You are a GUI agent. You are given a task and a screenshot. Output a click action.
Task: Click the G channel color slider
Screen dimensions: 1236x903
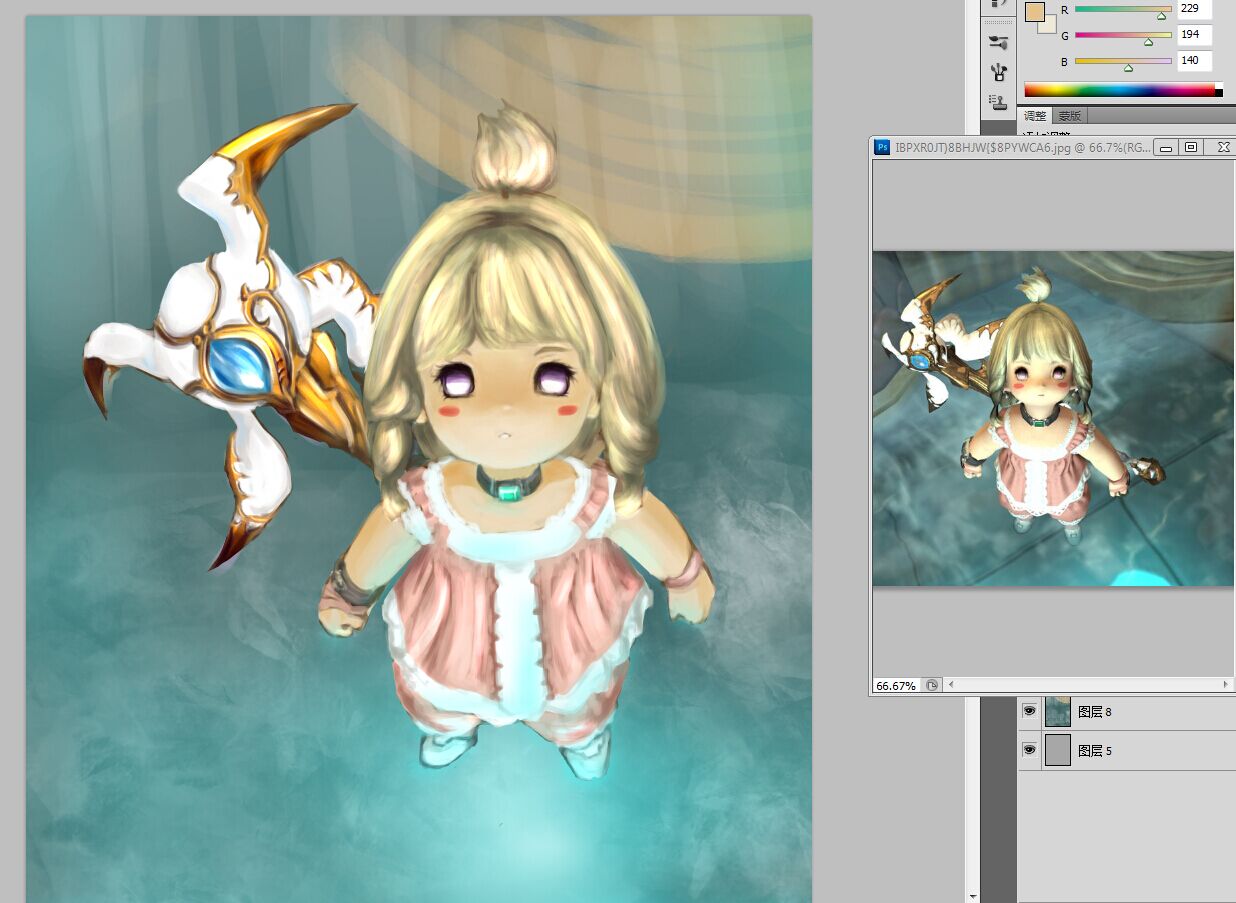click(1123, 36)
